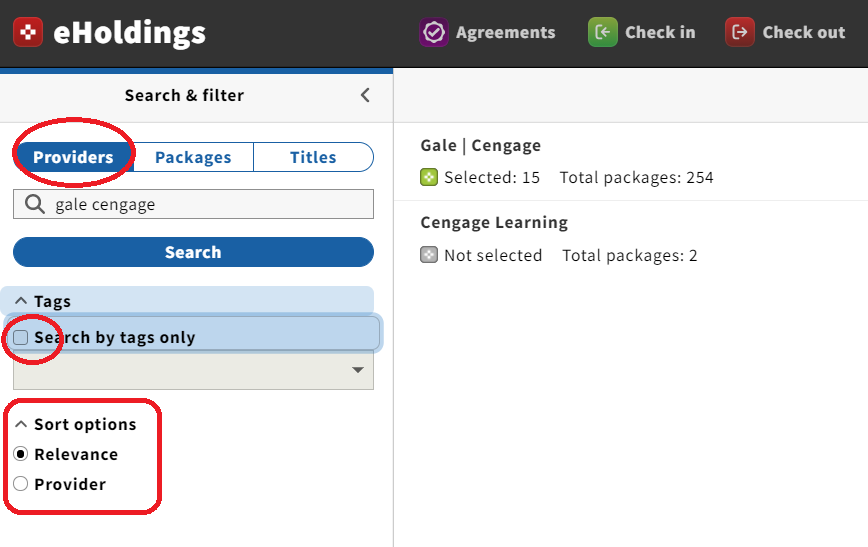
Task: Click the Check in label in header
Action: pyautogui.click(x=660, y=32)
